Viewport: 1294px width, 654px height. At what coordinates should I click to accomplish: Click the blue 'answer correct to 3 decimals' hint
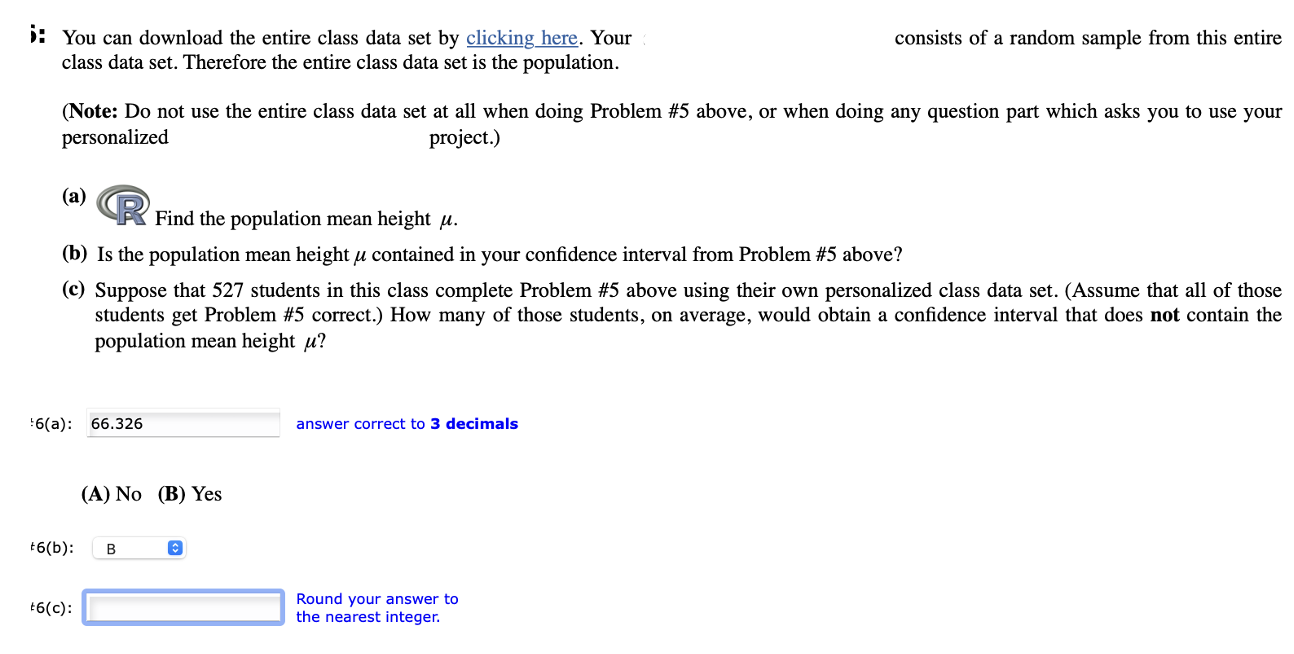tap(406, 423)
